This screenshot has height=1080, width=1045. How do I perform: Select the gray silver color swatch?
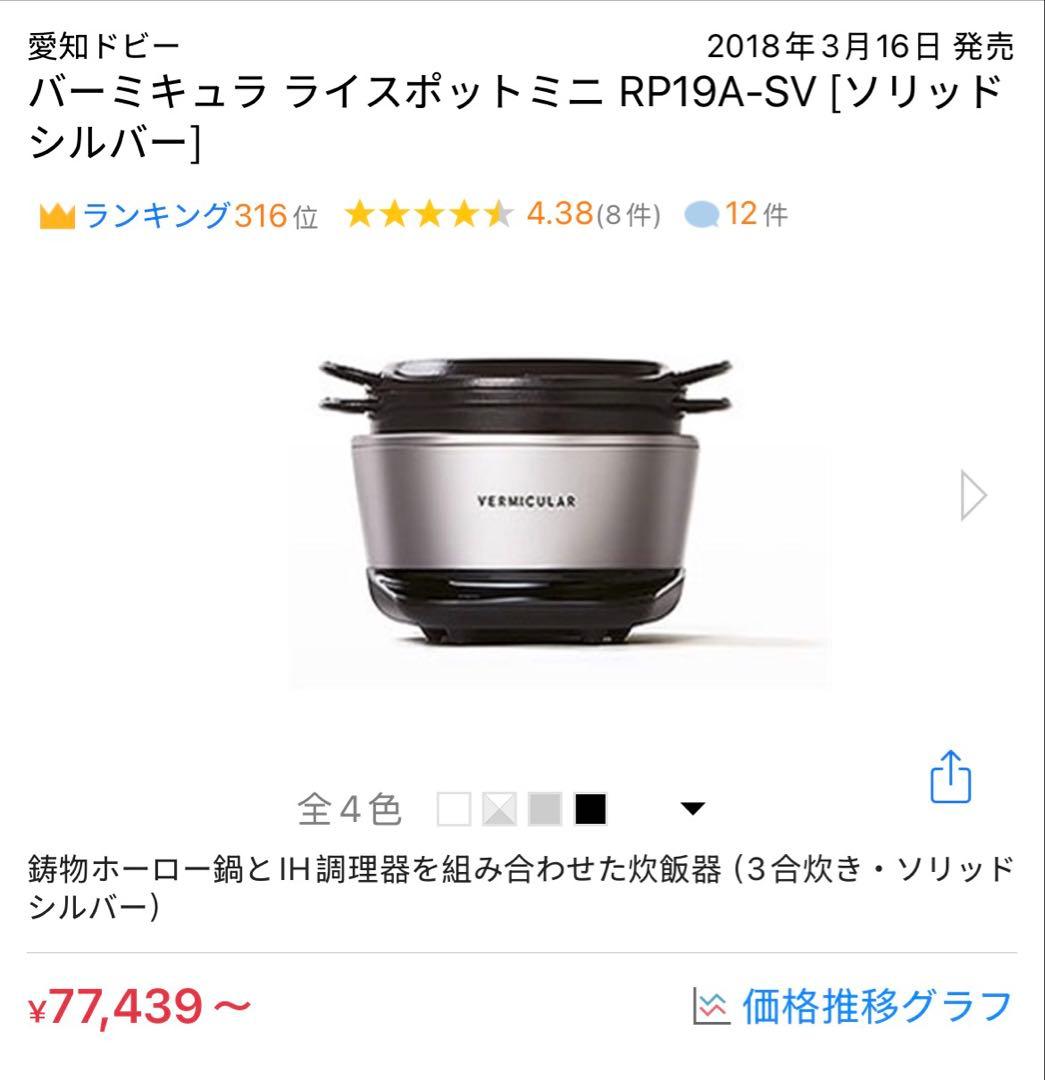[x=545, y=809]
